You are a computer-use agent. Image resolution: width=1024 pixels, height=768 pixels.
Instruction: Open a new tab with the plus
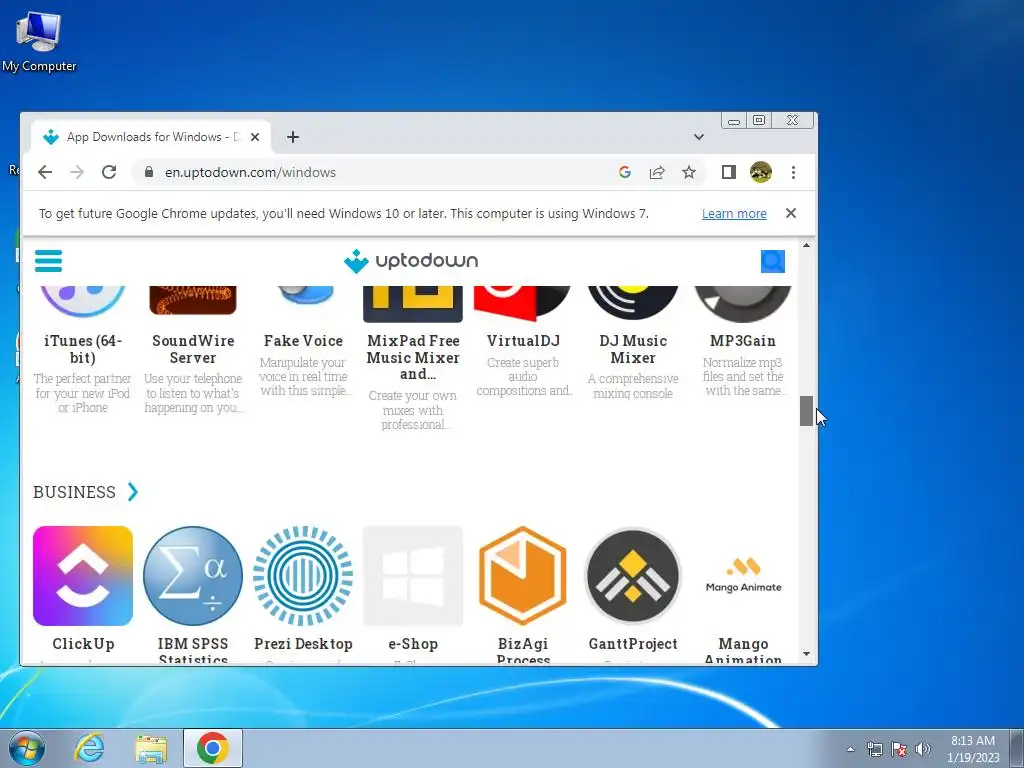(293, 137)
